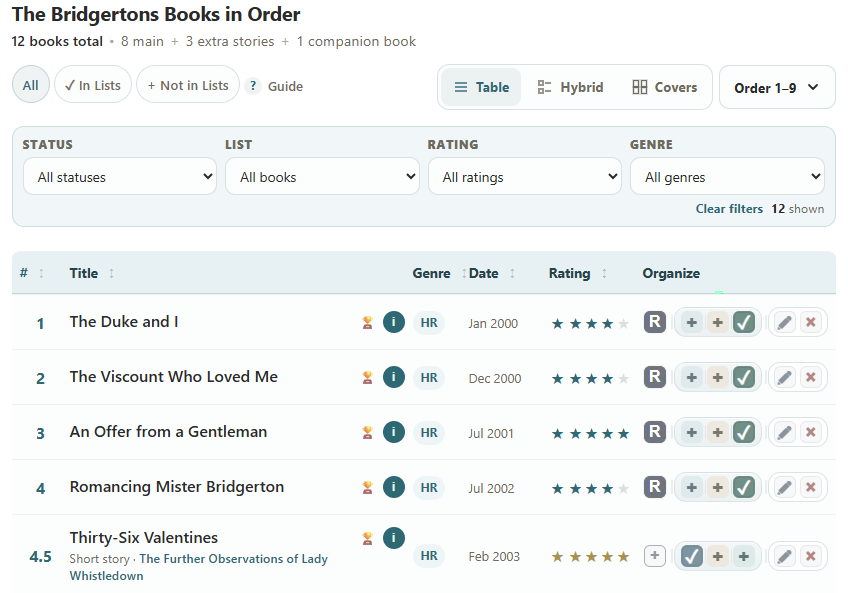Toggle the green checkmark for The Duke and I
This screenshot has width=848, height=593.
coord(744,322)
